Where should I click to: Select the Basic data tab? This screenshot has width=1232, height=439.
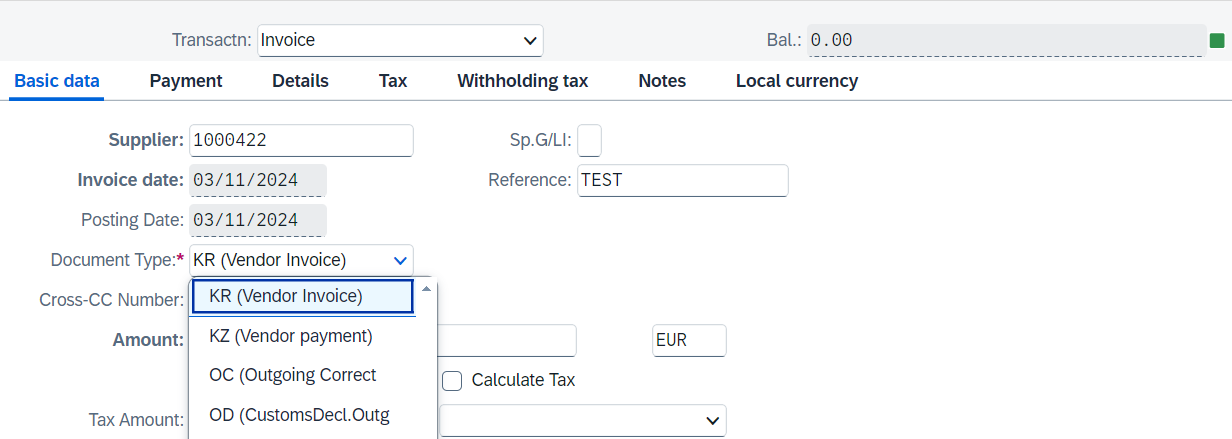coord(57,81)
